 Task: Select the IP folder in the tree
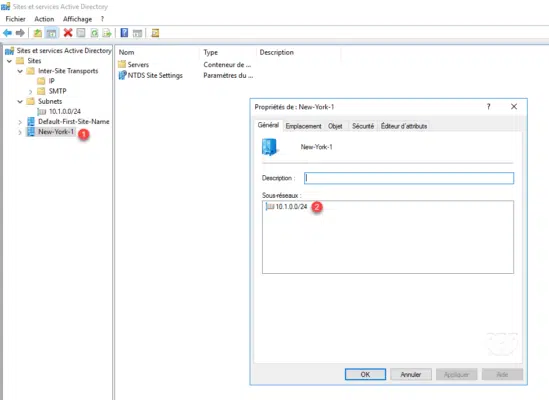pos(51,81)
